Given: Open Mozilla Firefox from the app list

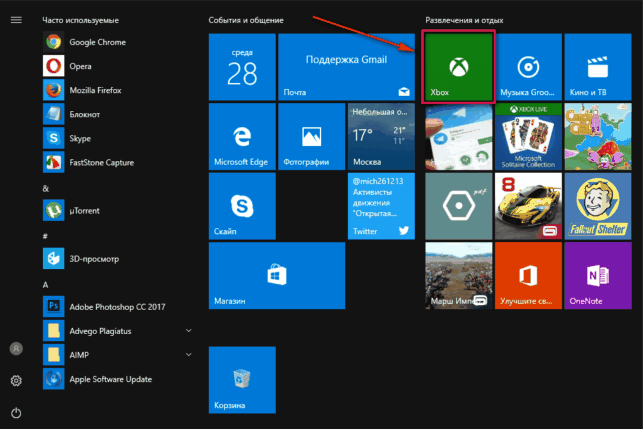Looking at the screenshot, I should pos(117,90).
